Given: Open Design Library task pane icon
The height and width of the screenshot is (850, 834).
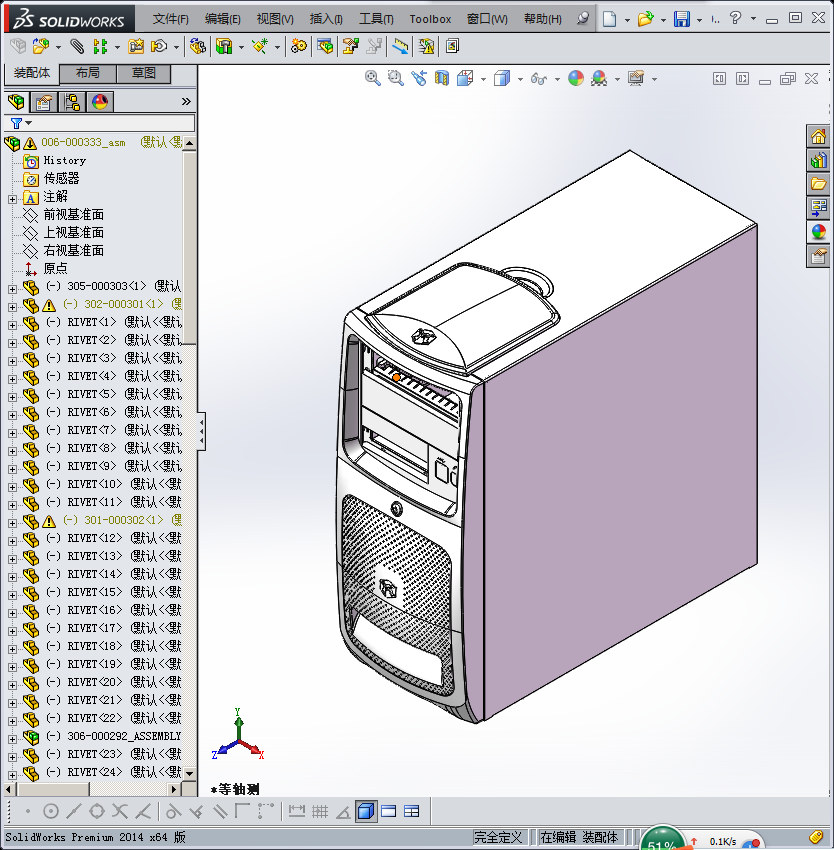Looking at the screenshot, I should click(x=818, y=160).
